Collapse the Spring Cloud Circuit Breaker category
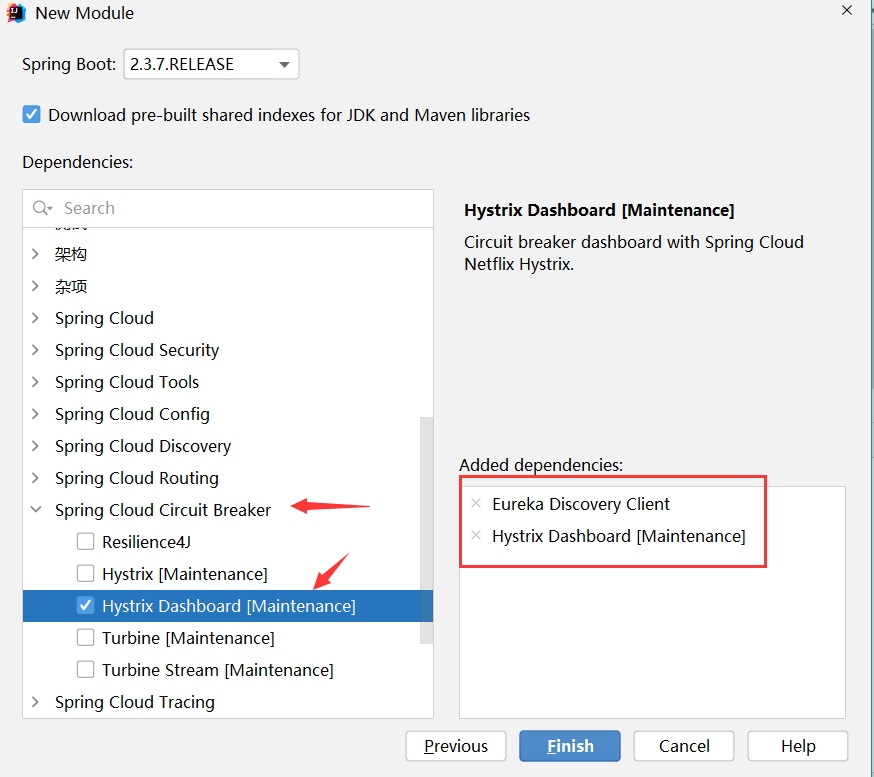The image size is (874, 777). click(36, 510)
